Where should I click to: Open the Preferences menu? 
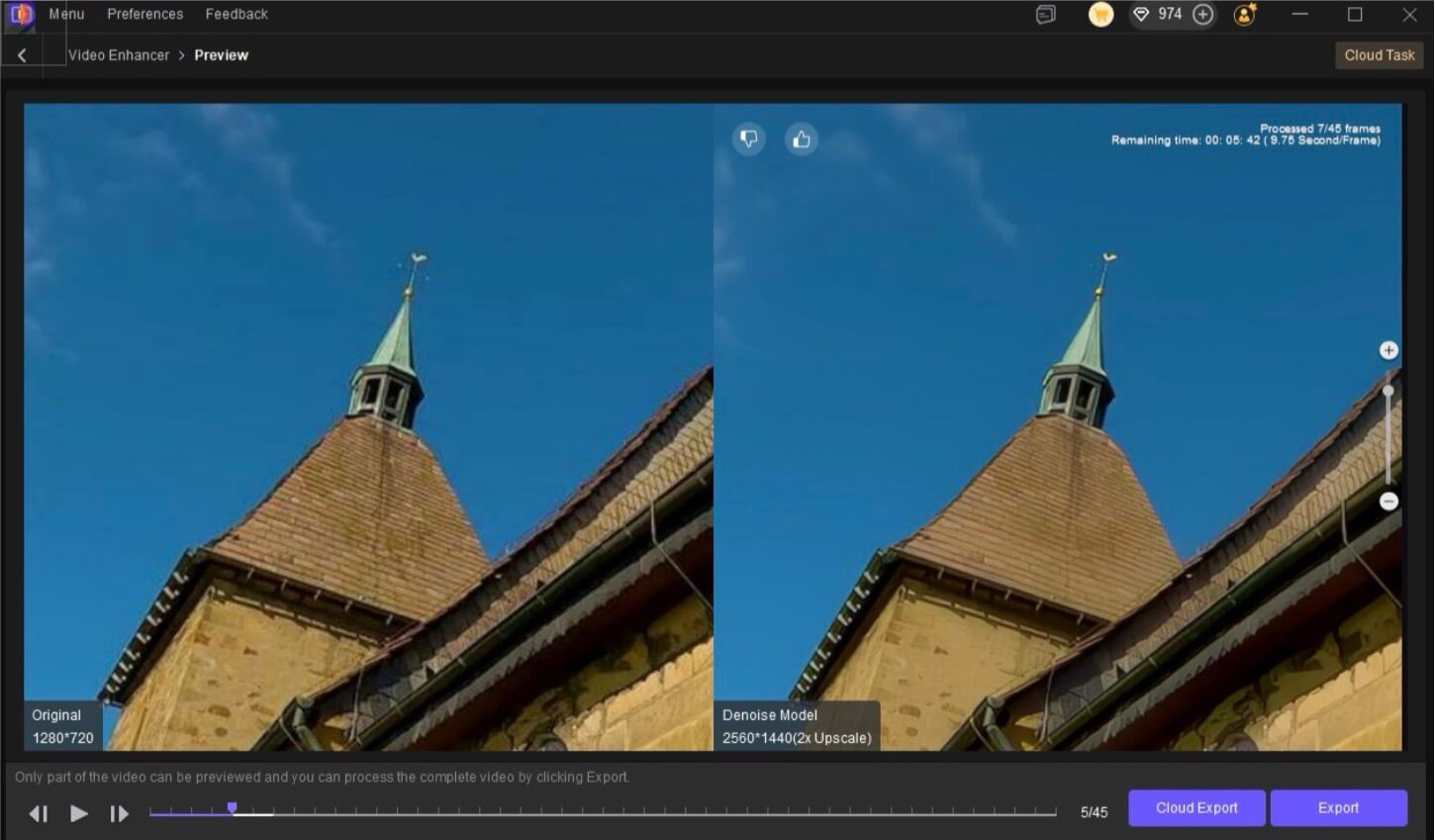(x=144, y=14)
